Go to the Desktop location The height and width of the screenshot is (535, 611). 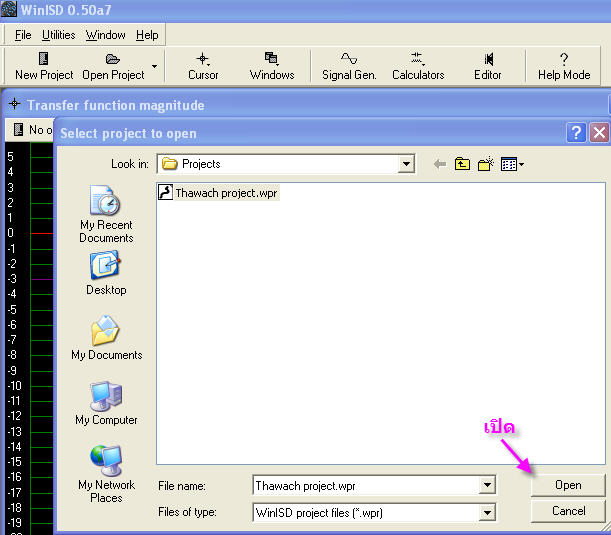point(106,273)
